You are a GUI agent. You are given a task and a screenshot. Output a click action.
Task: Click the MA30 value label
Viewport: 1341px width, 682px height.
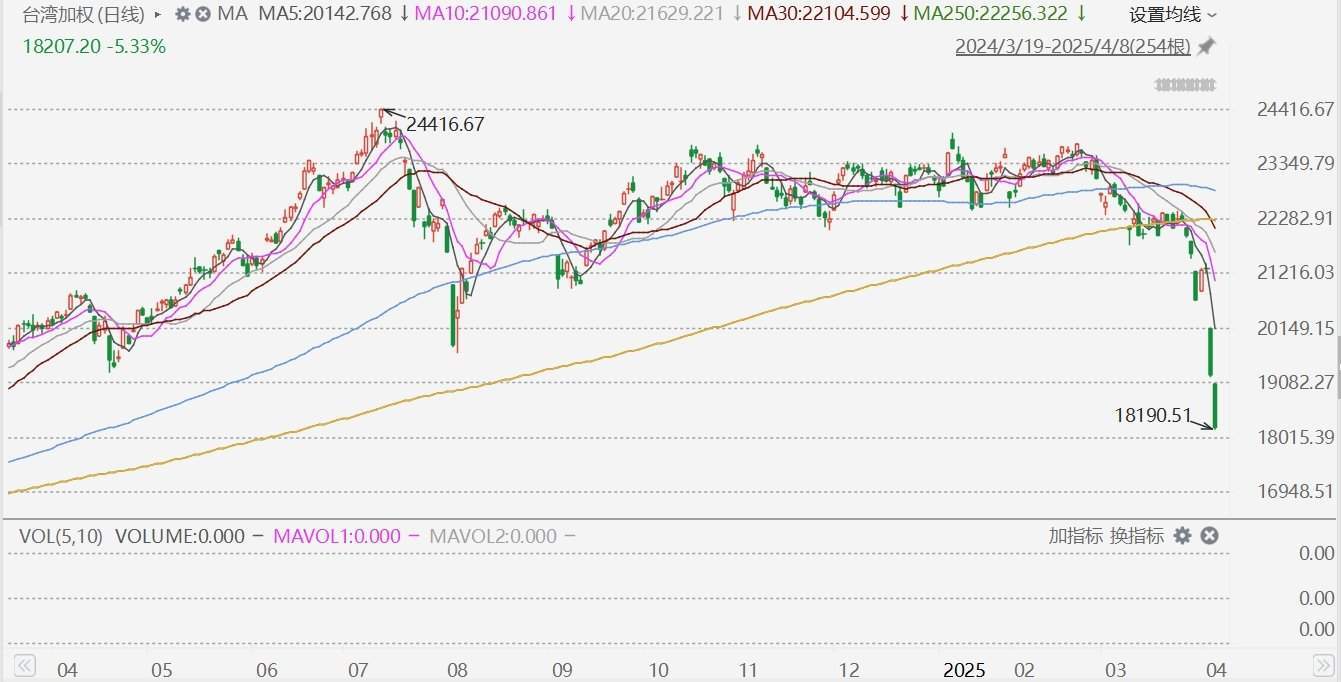tap(818, 14)
